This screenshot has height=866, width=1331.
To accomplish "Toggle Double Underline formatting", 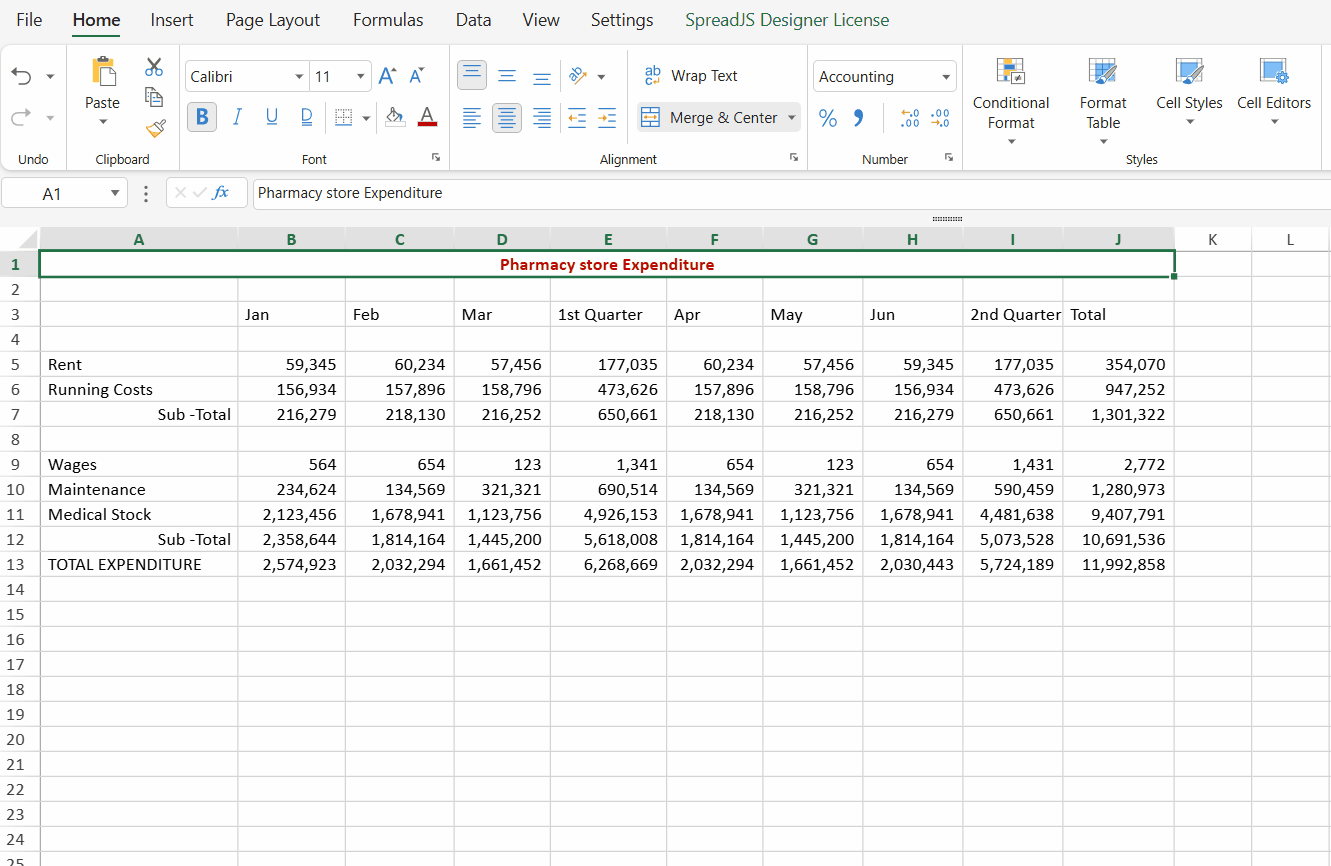I will pos(307,117).
